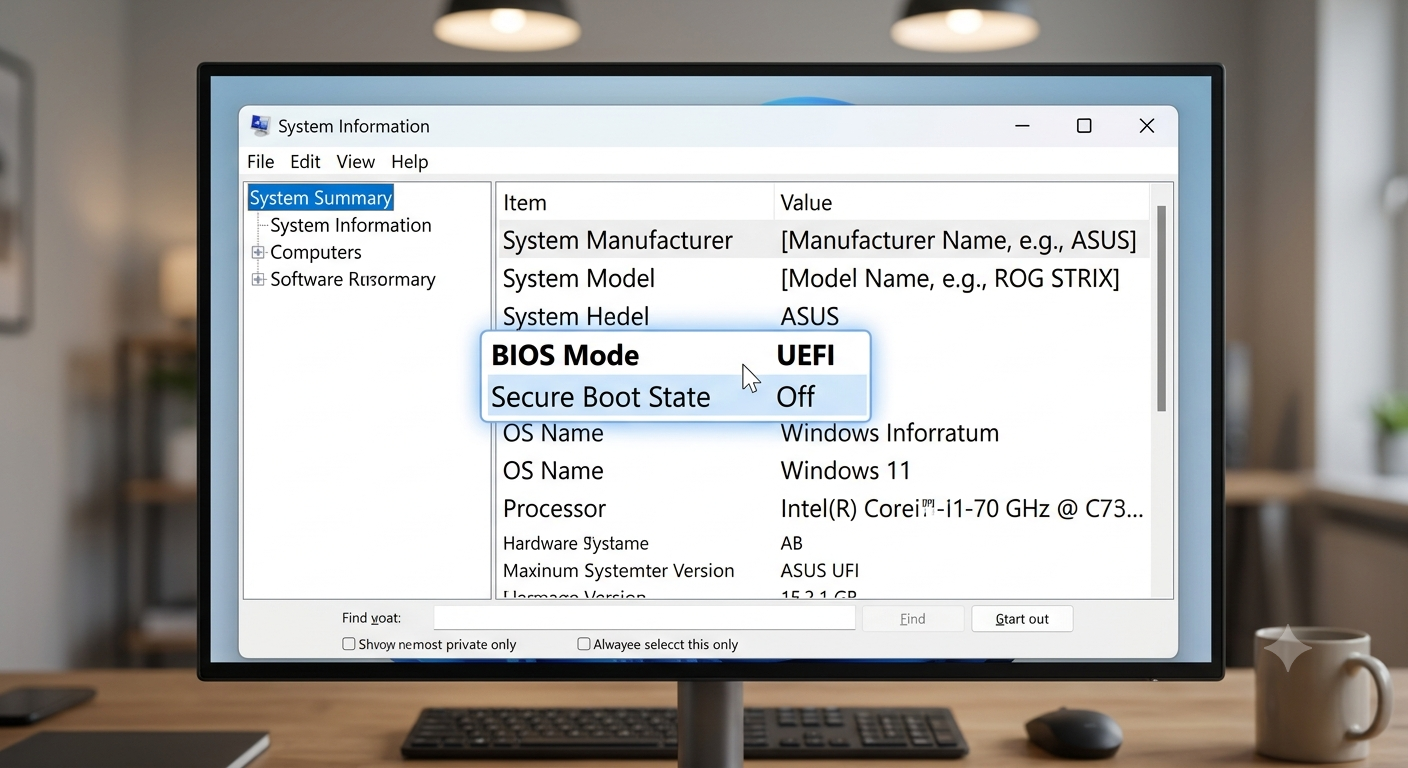This screenshot has height=768, width=1408.
Task: Click the [Model Name, e.g., ROG STRIX] value
Action: [949, 278]
